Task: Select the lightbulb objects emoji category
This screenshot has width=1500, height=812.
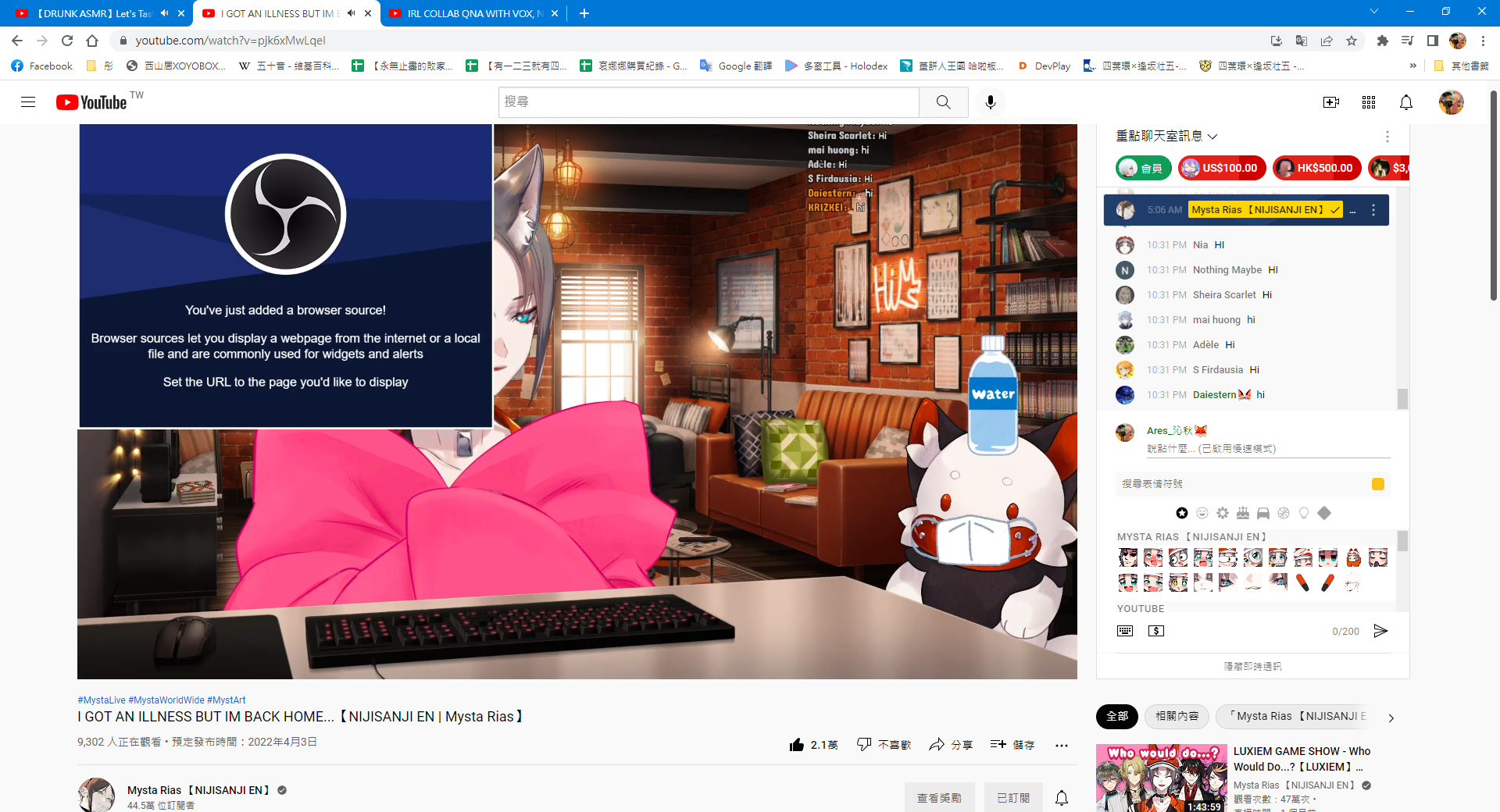Action: click(x=1304, y=513)
